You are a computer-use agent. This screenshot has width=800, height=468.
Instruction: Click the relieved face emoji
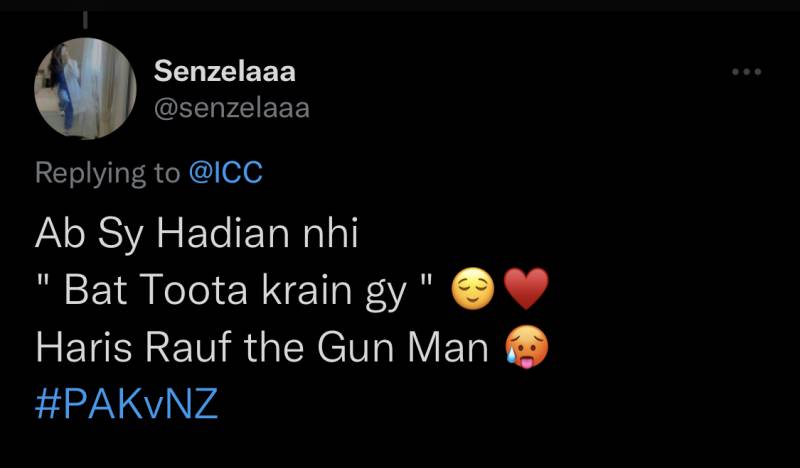(471, 291)
